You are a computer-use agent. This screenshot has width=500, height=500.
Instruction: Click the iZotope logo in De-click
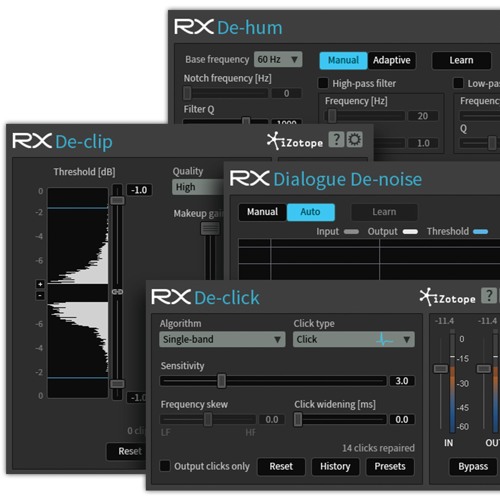[448, 297]
